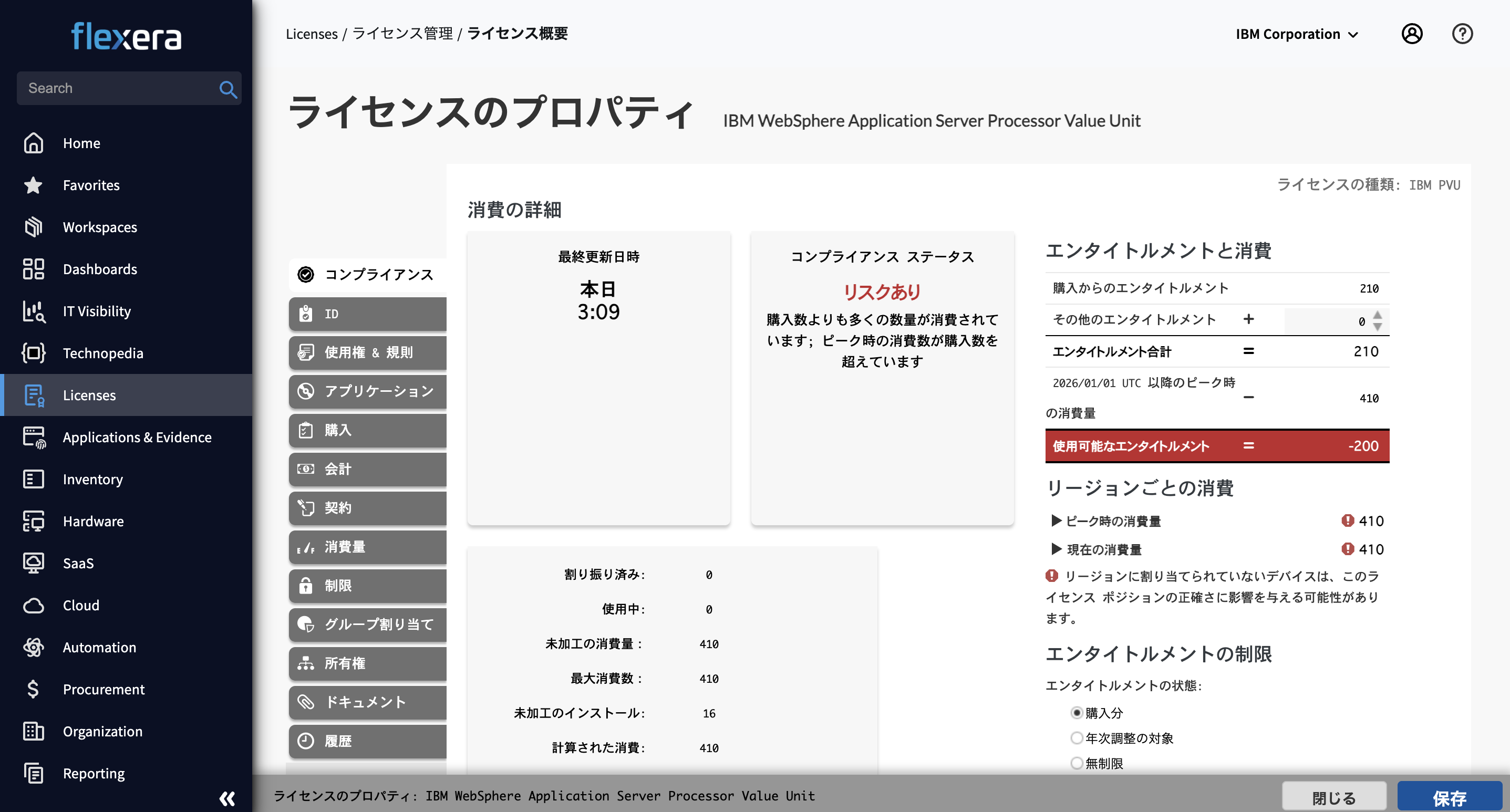Expand 現在の消費量 region breakdown
Screen dimensions: 1510x812
[1057, 549]
